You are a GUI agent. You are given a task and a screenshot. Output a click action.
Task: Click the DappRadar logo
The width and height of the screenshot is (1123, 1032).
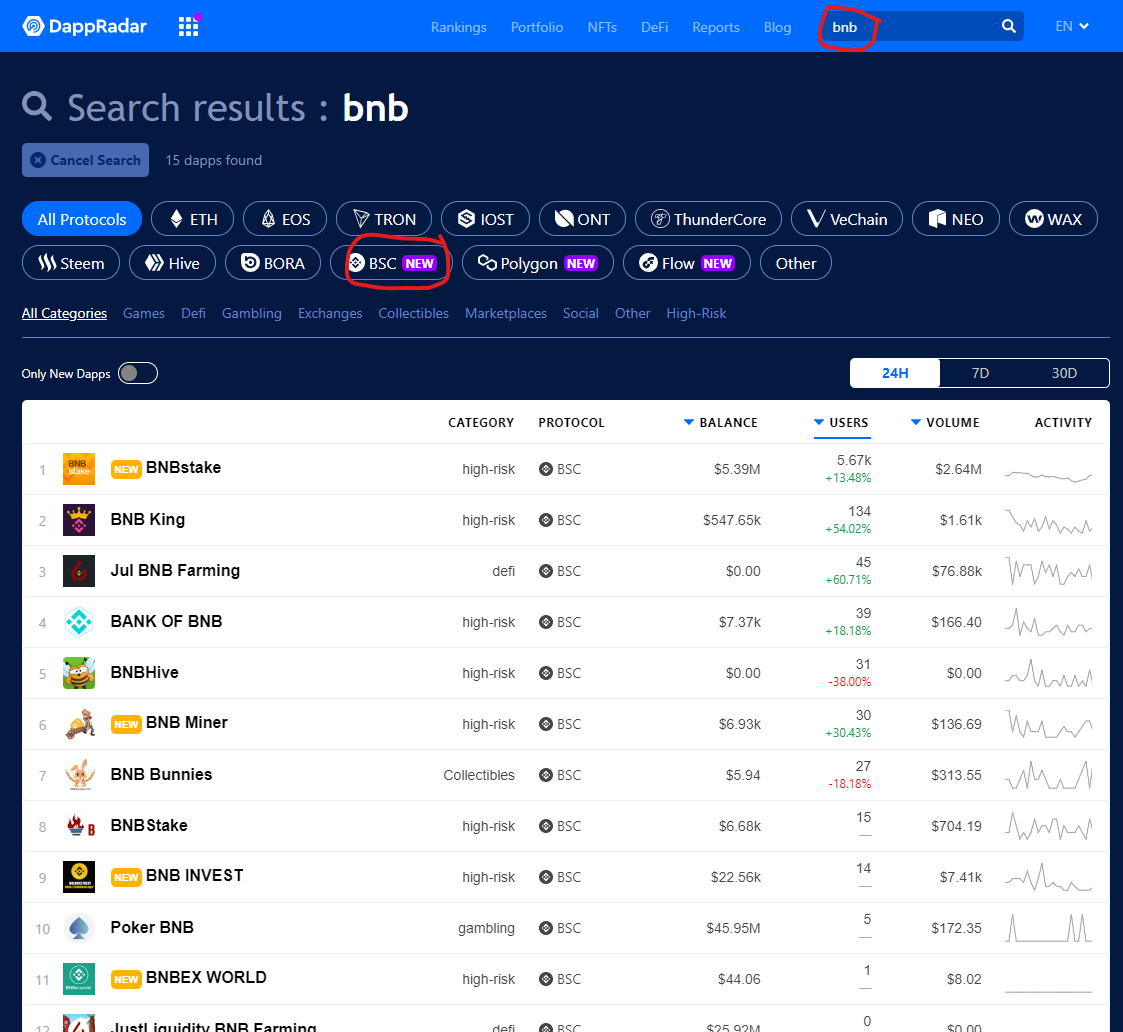tap(85, 26)
